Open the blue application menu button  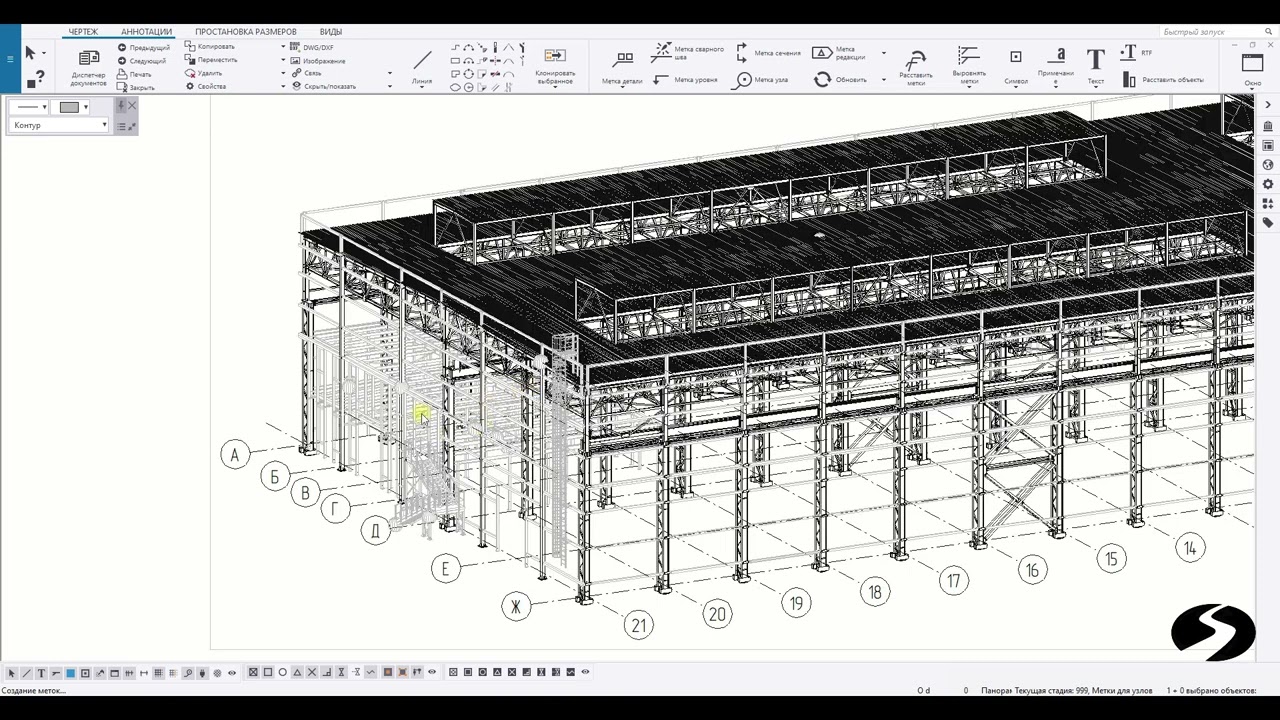[10, 59]
